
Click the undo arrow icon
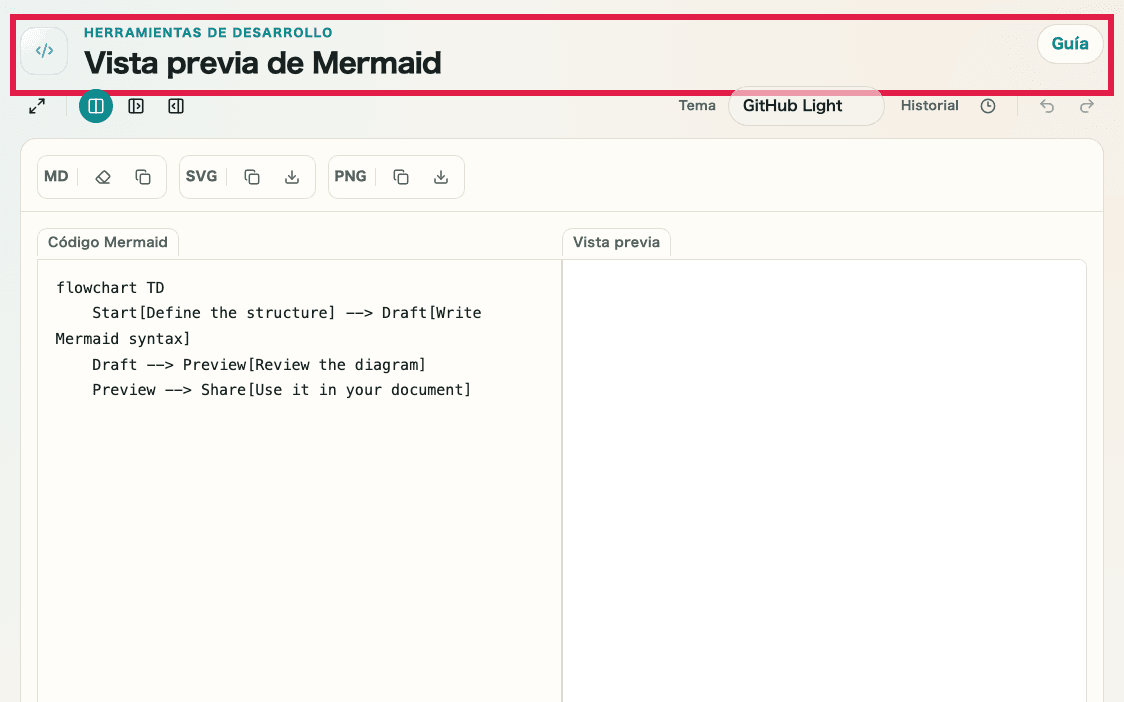[x=1046, y=105]
